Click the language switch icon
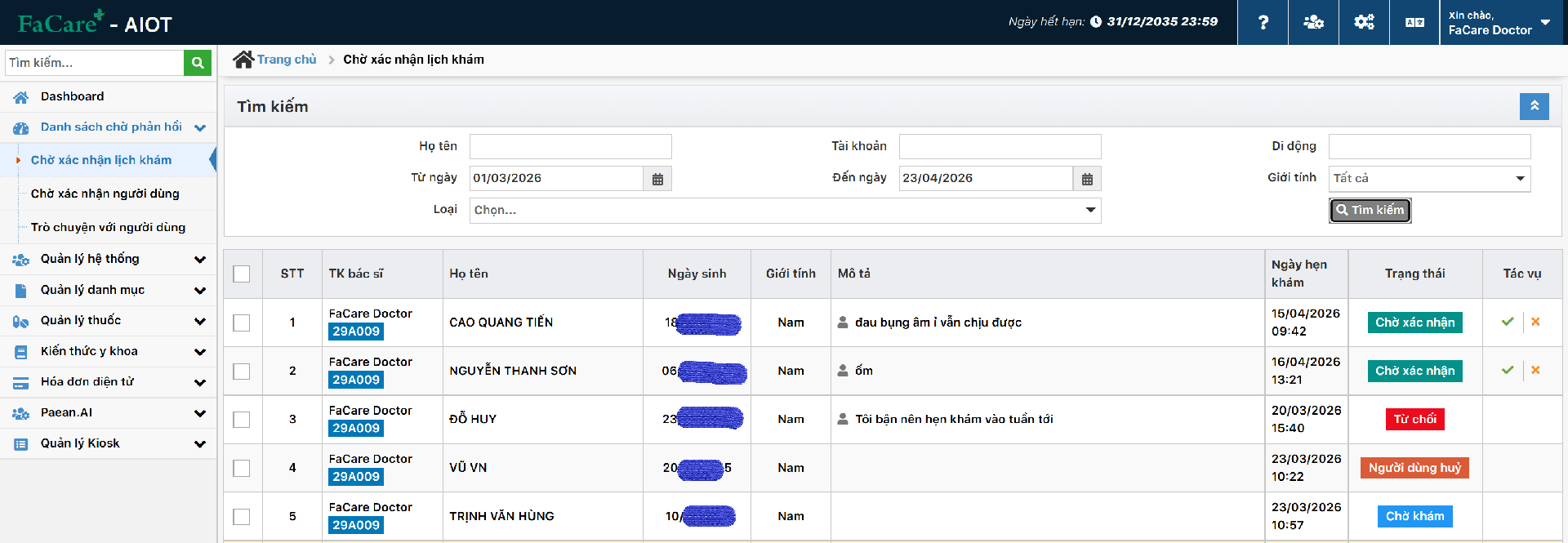This screenshot has width=1568, height=543. pyautogui.click(x=1414, y=22)
